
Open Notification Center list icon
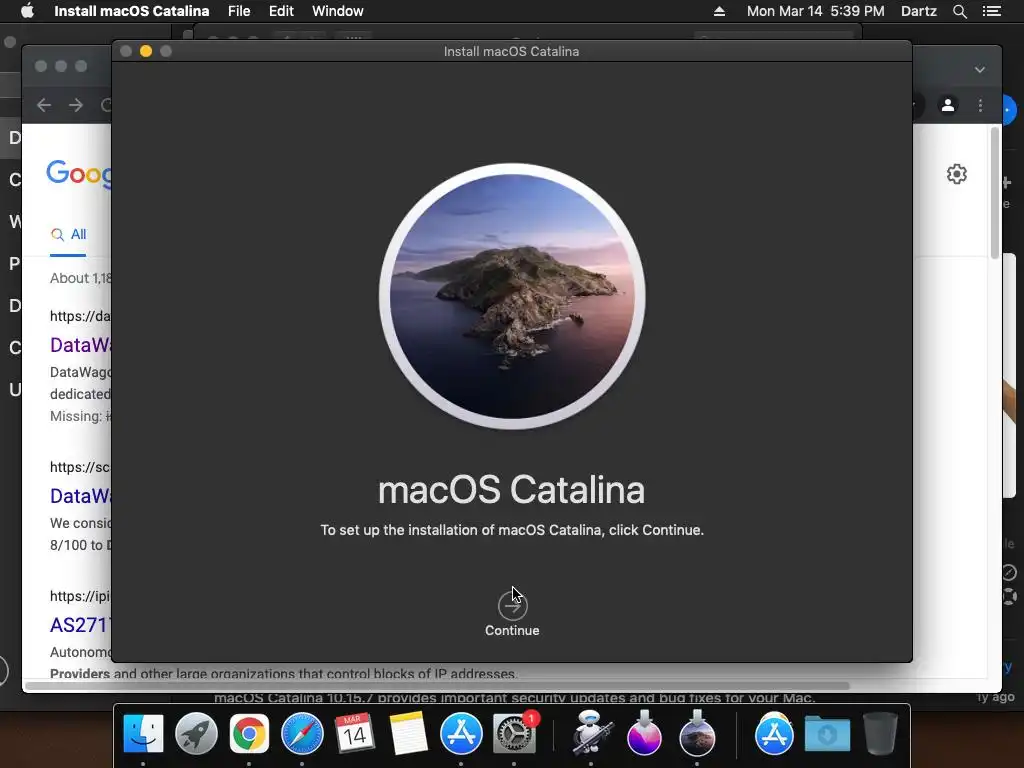click(x=992, y=11)
